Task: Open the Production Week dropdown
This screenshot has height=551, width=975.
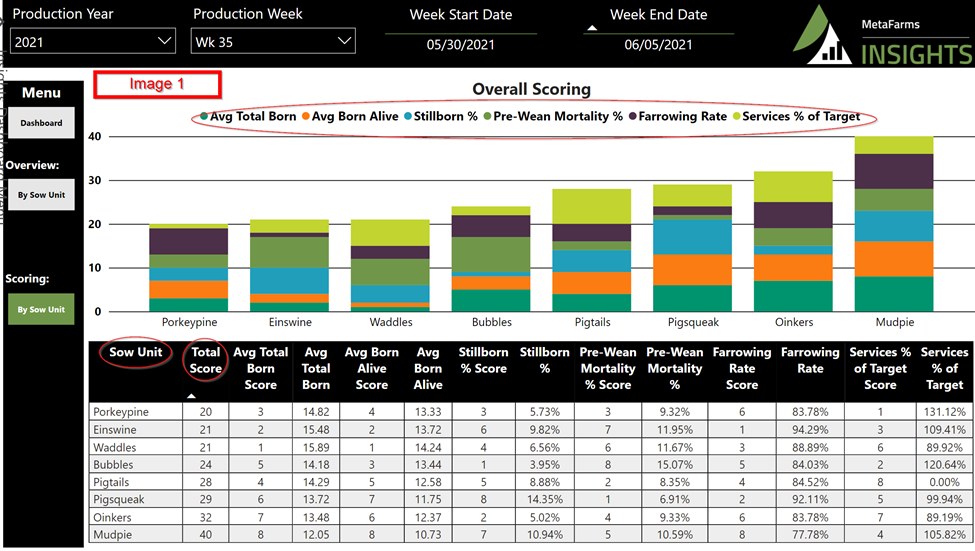Action: (273, 41)
